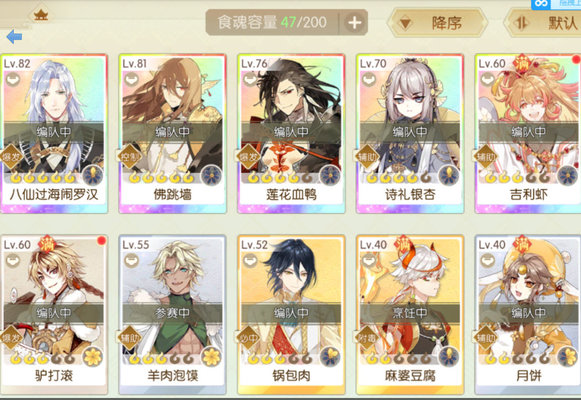The width and height of the screenshot is (581, 400).
Task: Select the 吉利虾 card
Action: pos(528,133)
